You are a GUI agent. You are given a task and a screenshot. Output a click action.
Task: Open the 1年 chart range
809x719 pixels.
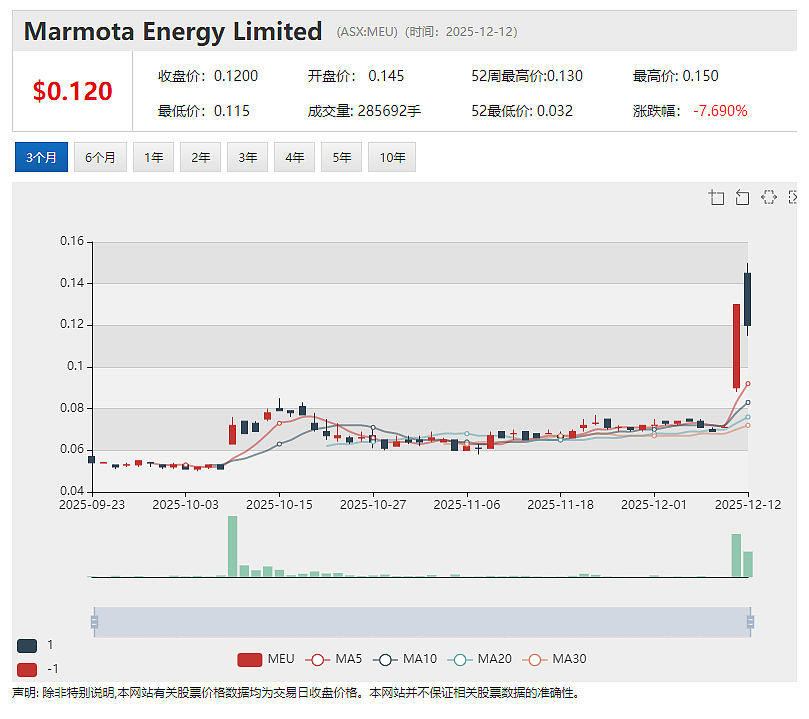coord(153,157)
